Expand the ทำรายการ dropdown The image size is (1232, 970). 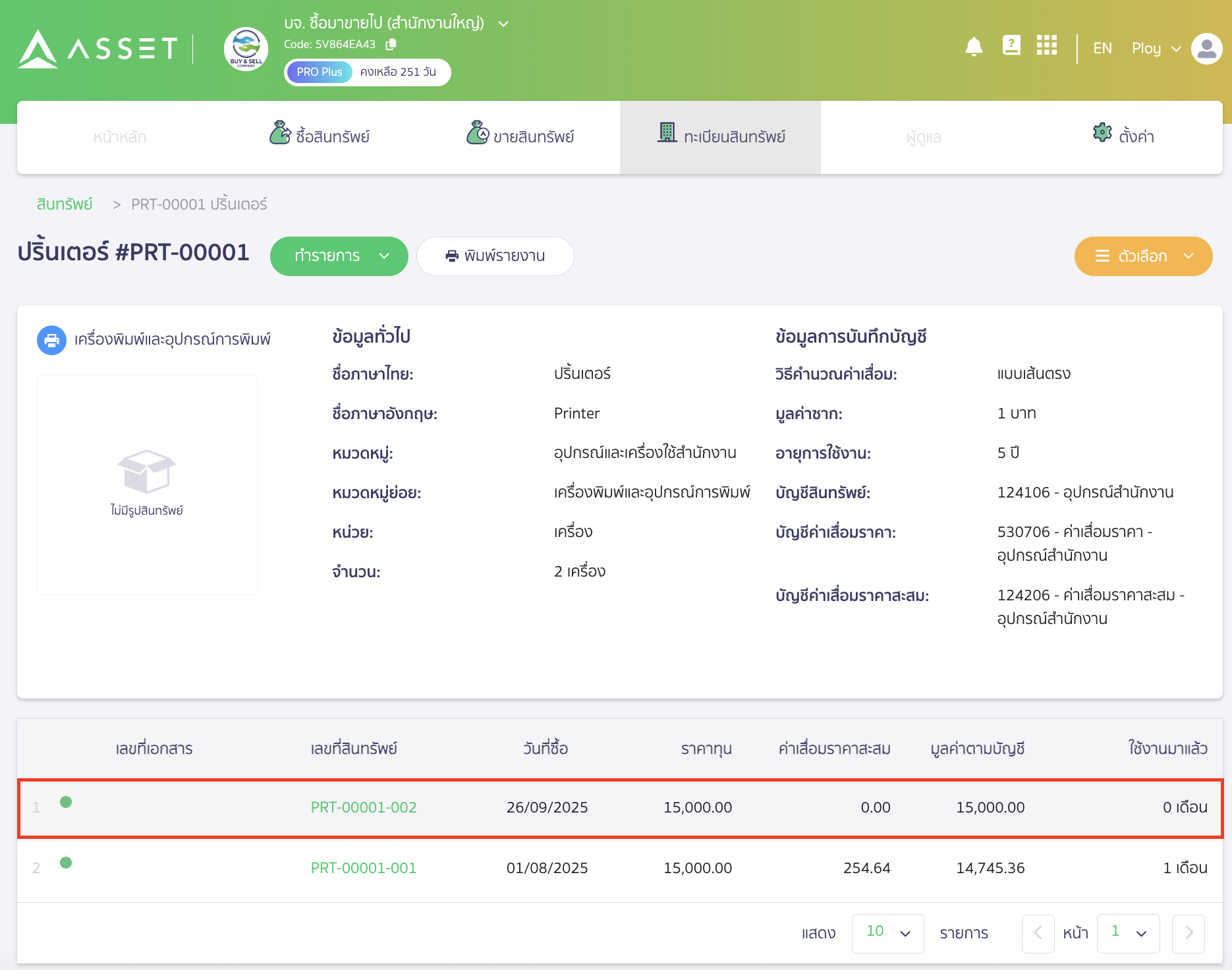coord(339,256)
